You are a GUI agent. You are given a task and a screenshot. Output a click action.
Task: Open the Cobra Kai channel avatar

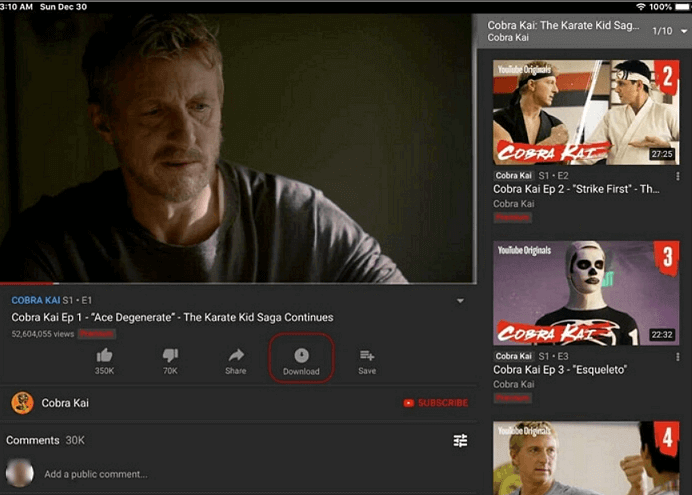pos(22,403)
